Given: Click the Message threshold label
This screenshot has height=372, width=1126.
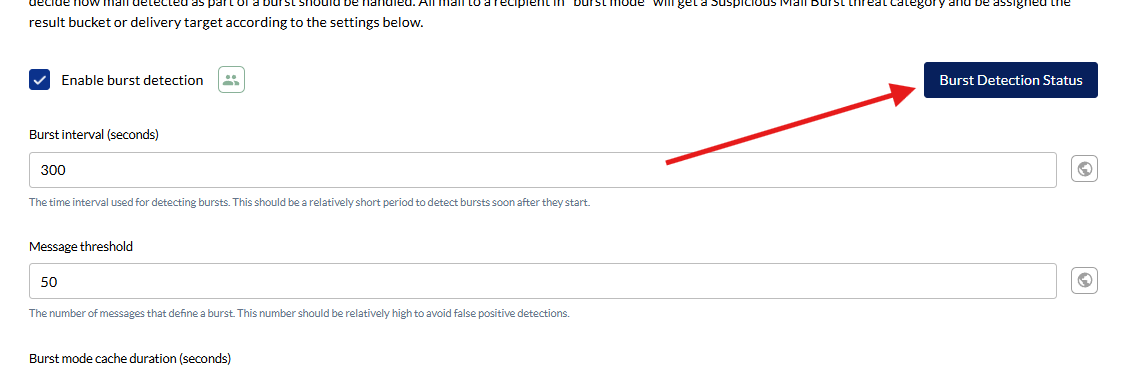Looking at the screenshot, I should pyautogui.click(x=81, y=246).
